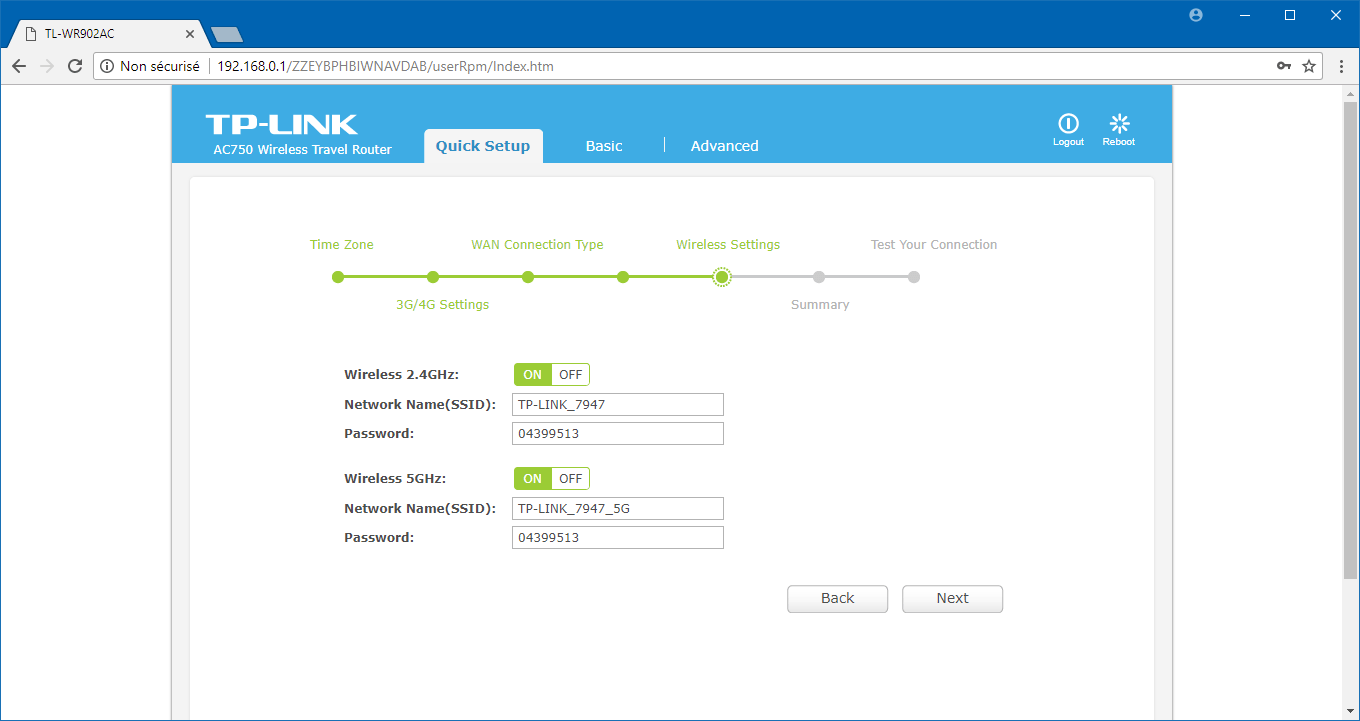Click the Time Zone step marker
This screenshot has width=1360, height=721.
[x=338, y=277]
